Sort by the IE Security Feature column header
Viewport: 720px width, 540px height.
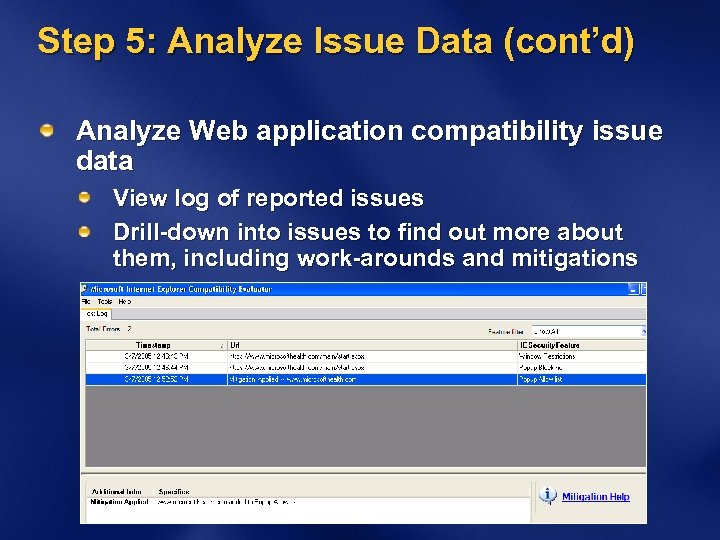(x=581, y=345)
